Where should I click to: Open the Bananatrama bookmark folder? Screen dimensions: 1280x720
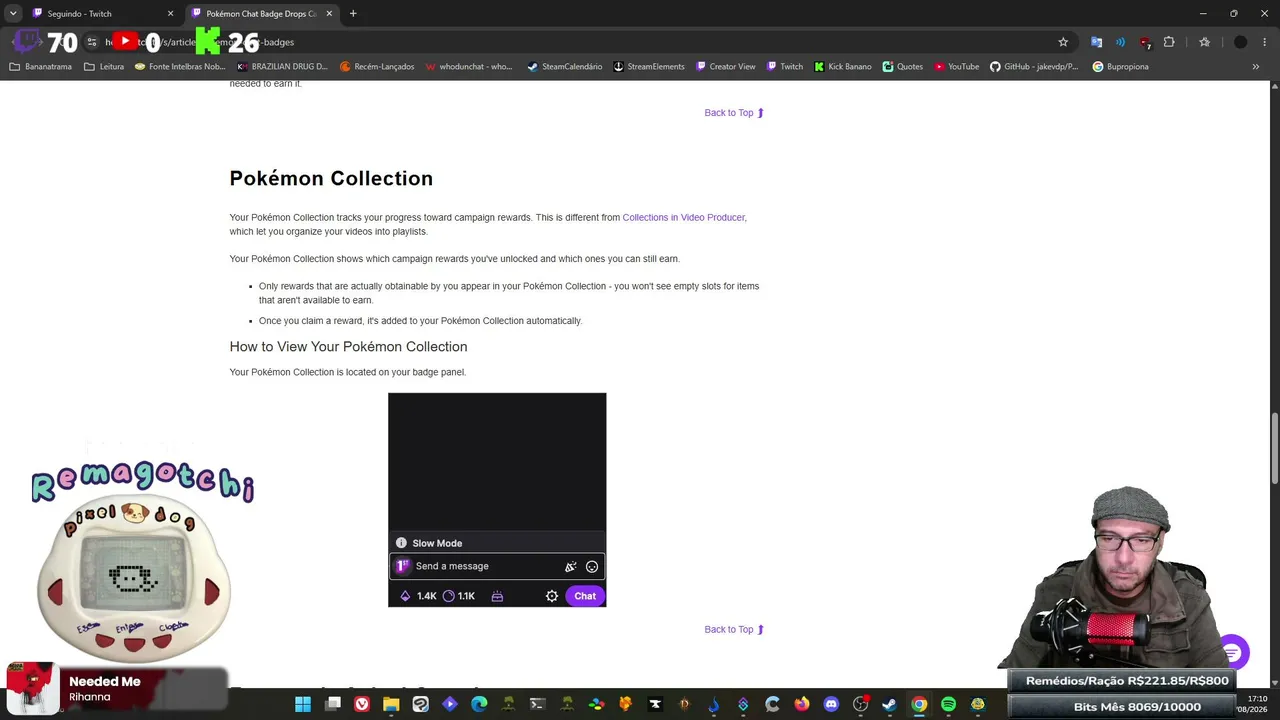(41, 67)
